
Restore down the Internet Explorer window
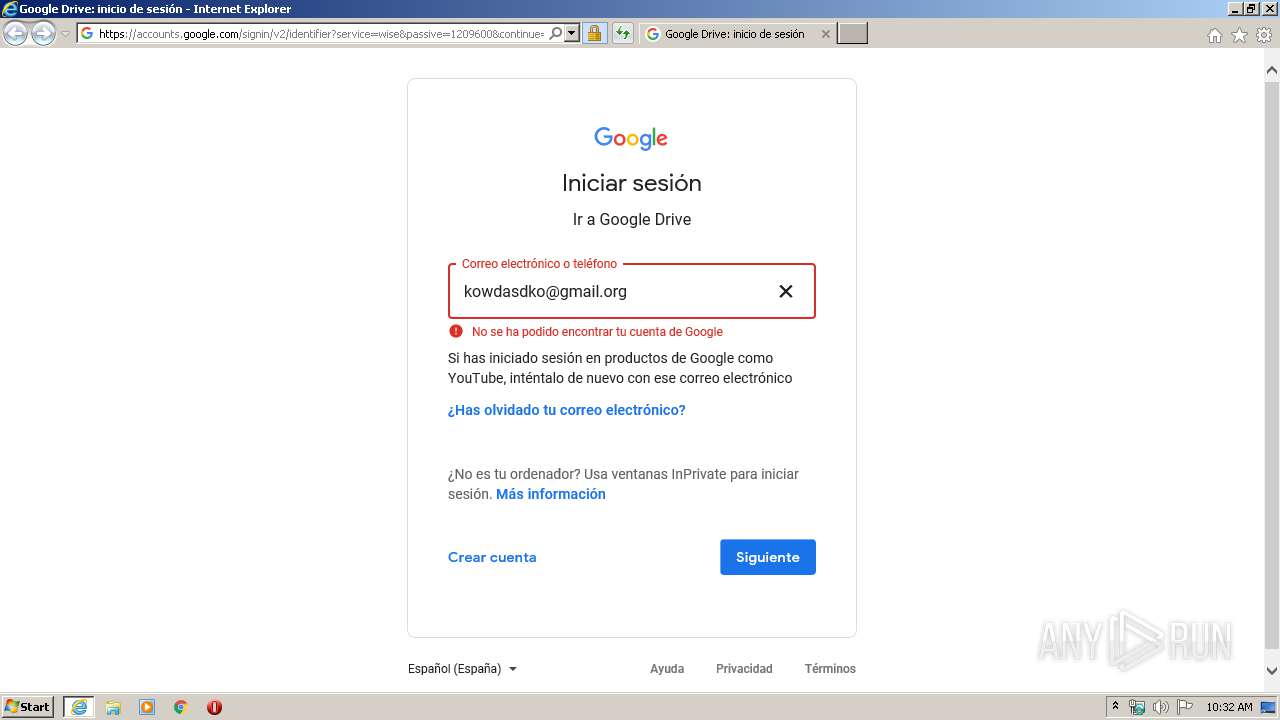[1252, 9]
